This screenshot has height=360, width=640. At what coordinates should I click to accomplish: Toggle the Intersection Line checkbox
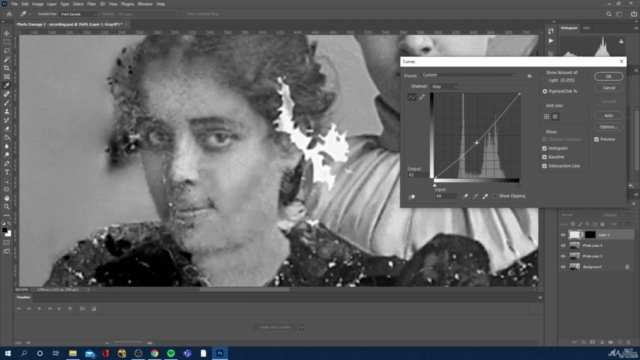tap(544, 166)
